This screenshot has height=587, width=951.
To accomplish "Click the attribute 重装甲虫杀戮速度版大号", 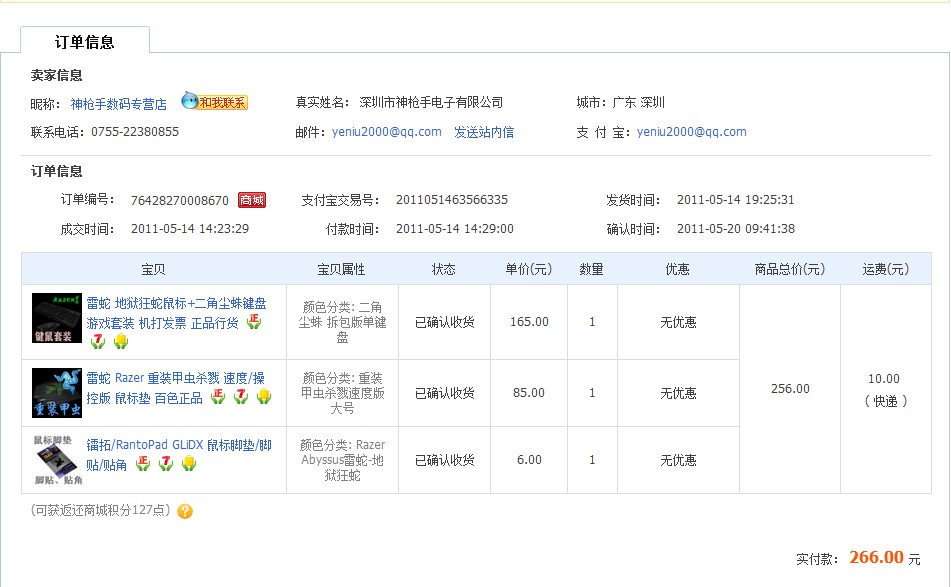I will tap(342, 393).
